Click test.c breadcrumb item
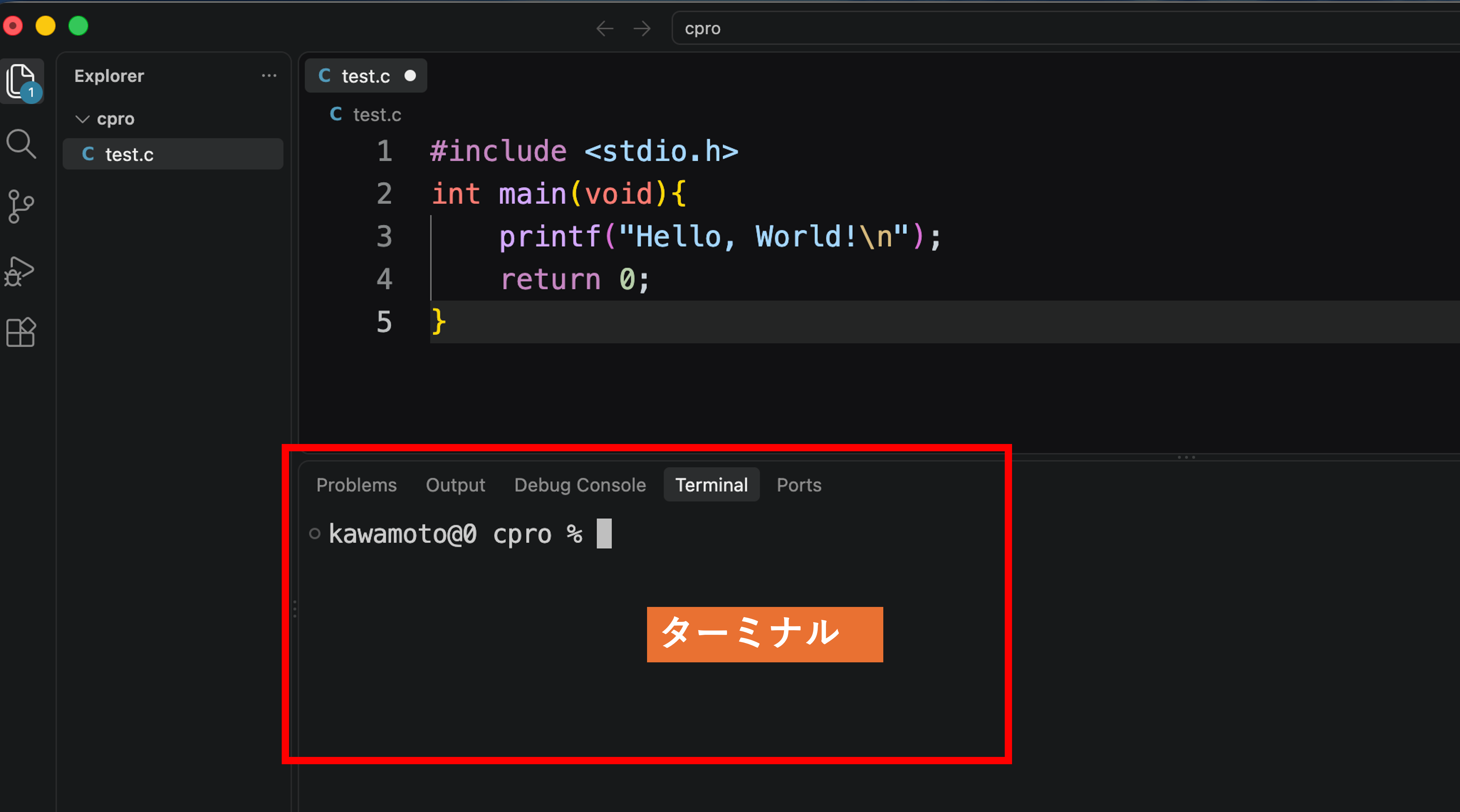The height and width of the screenshot is (812, 1460). click(377, 114)
